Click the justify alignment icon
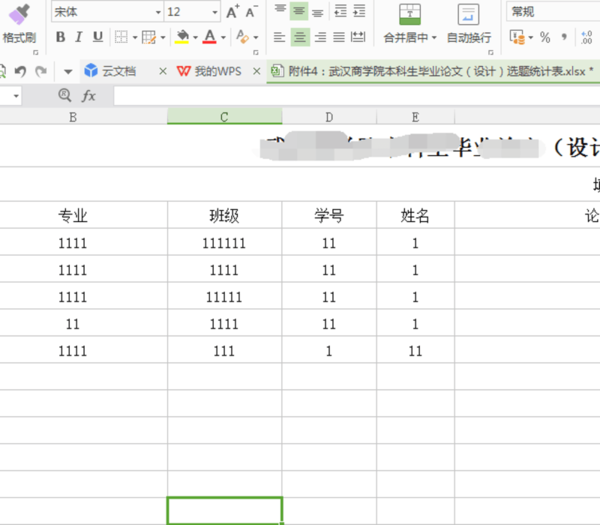 point(339,37)
